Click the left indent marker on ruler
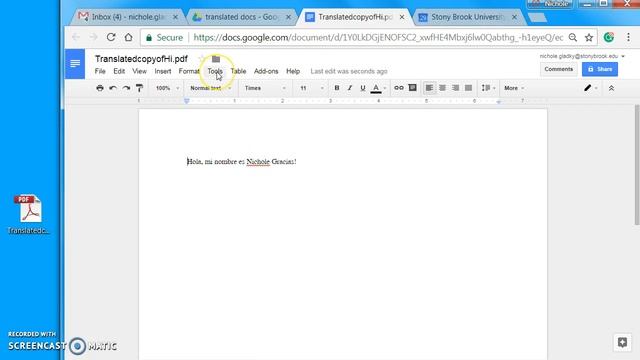 coord(187,101)
